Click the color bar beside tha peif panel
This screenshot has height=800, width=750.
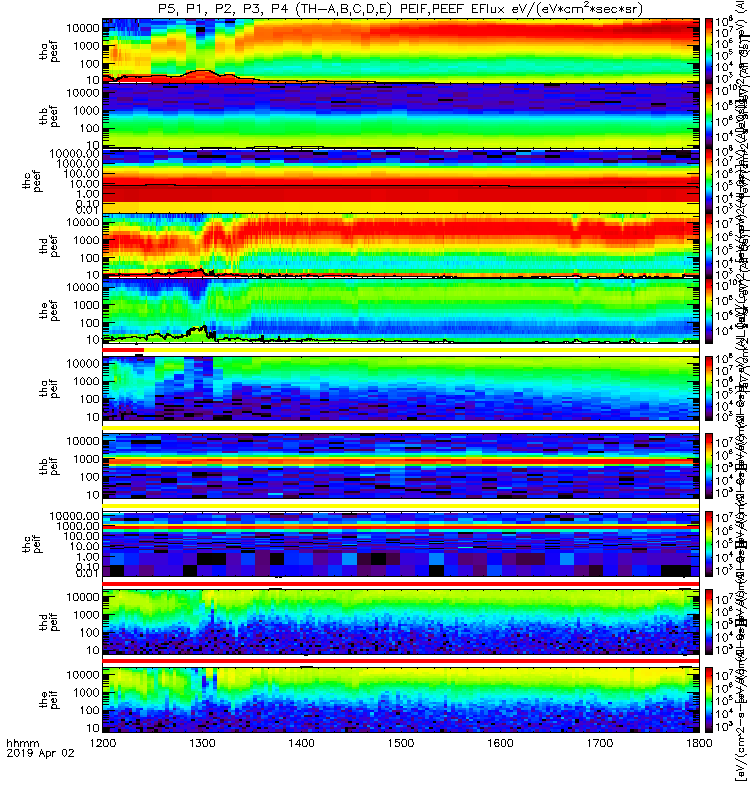(709, 388)
